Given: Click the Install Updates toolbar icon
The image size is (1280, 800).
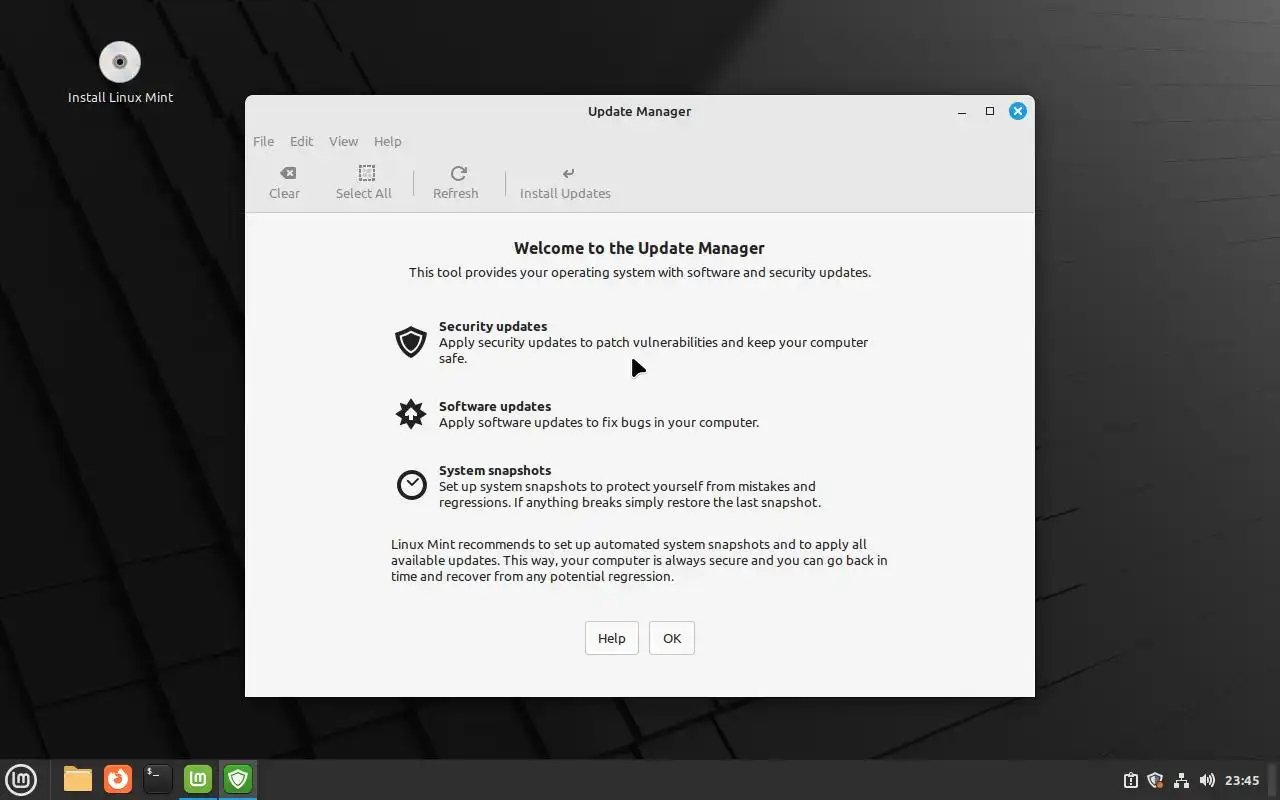Looking at the screenshot, I should point(568,173).
